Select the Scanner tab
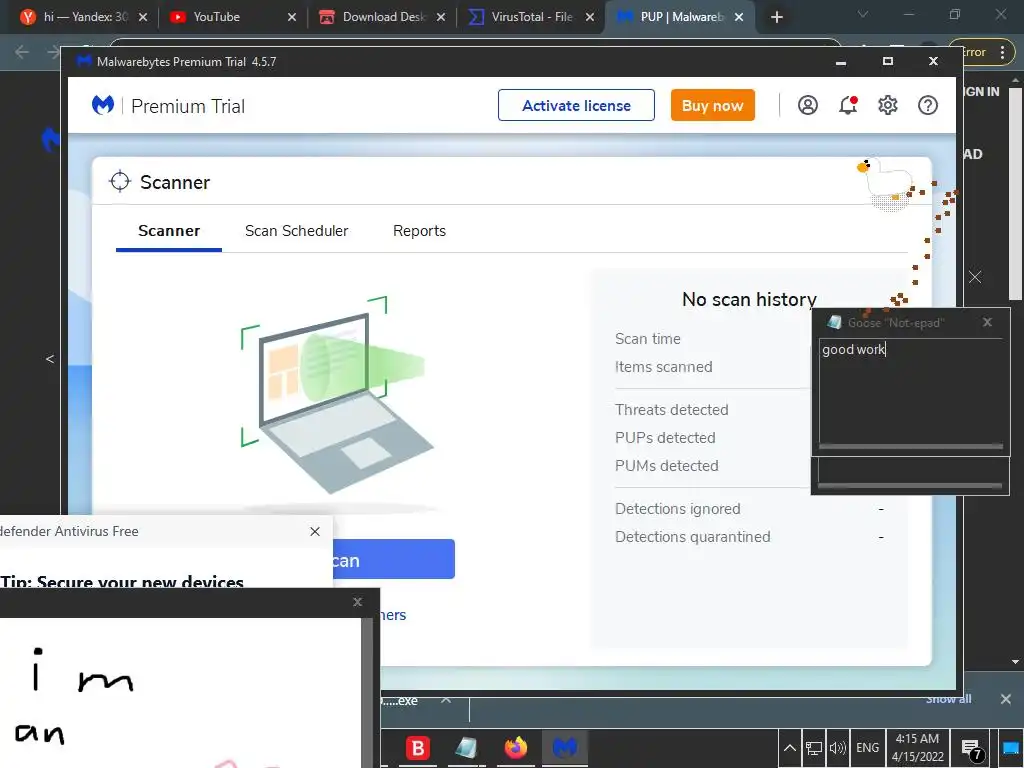The width and height of the screenshot is (1024, 768). (x=168, y=231)
